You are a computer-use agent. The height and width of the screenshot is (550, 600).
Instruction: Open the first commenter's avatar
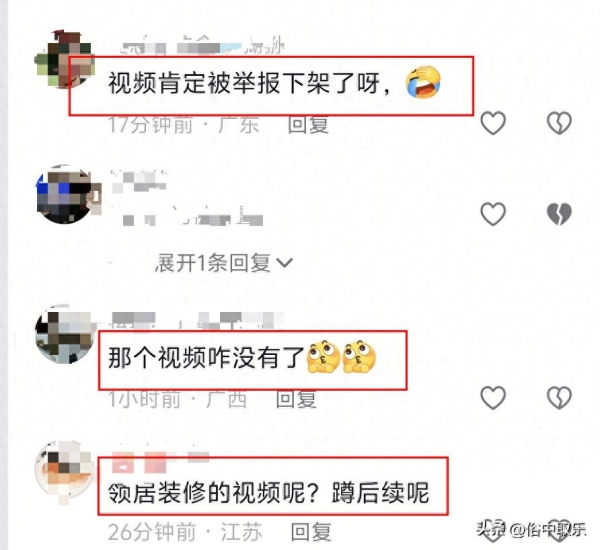[65, 59]
